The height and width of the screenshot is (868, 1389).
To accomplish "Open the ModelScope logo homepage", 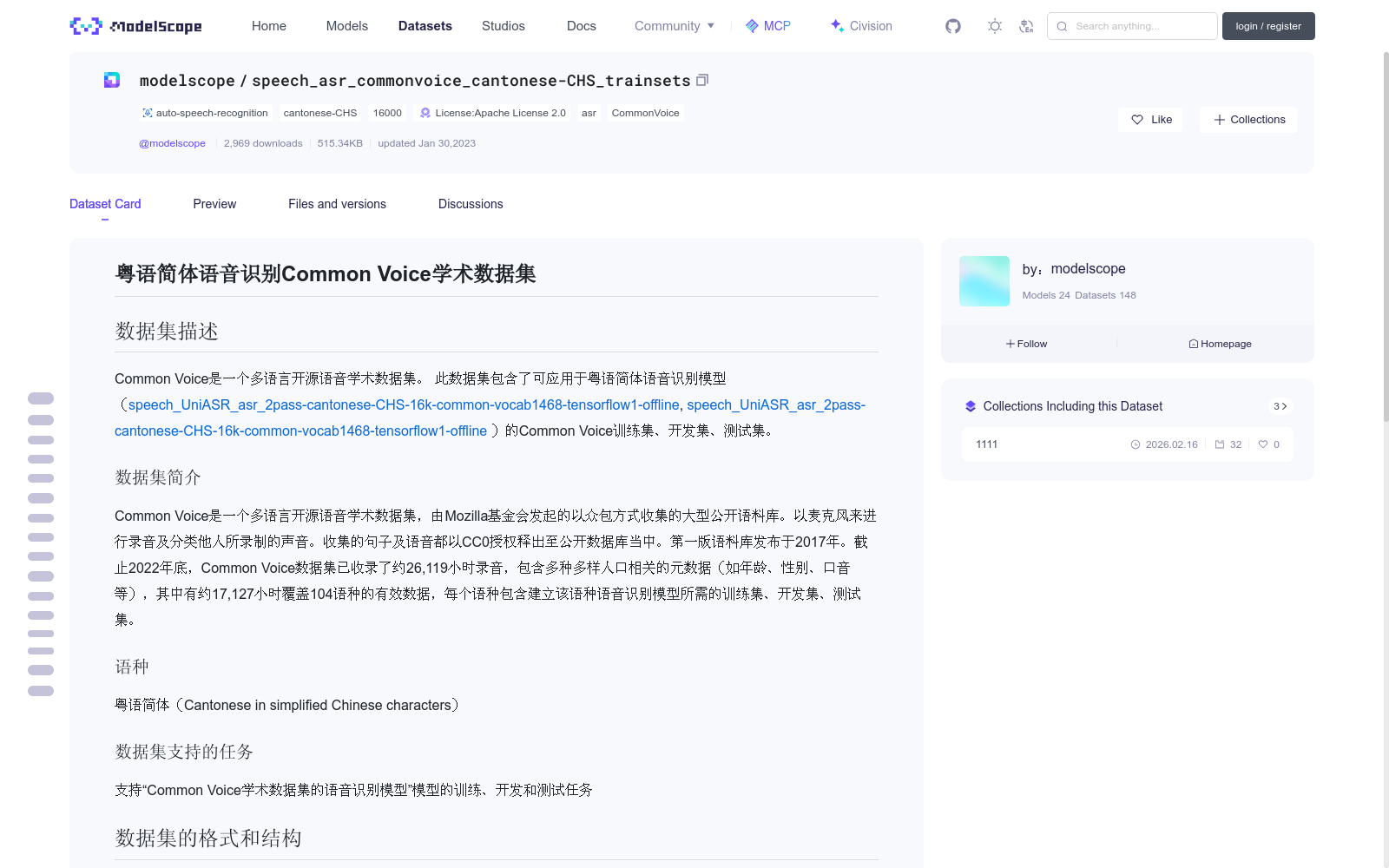I will pos(136,26).
